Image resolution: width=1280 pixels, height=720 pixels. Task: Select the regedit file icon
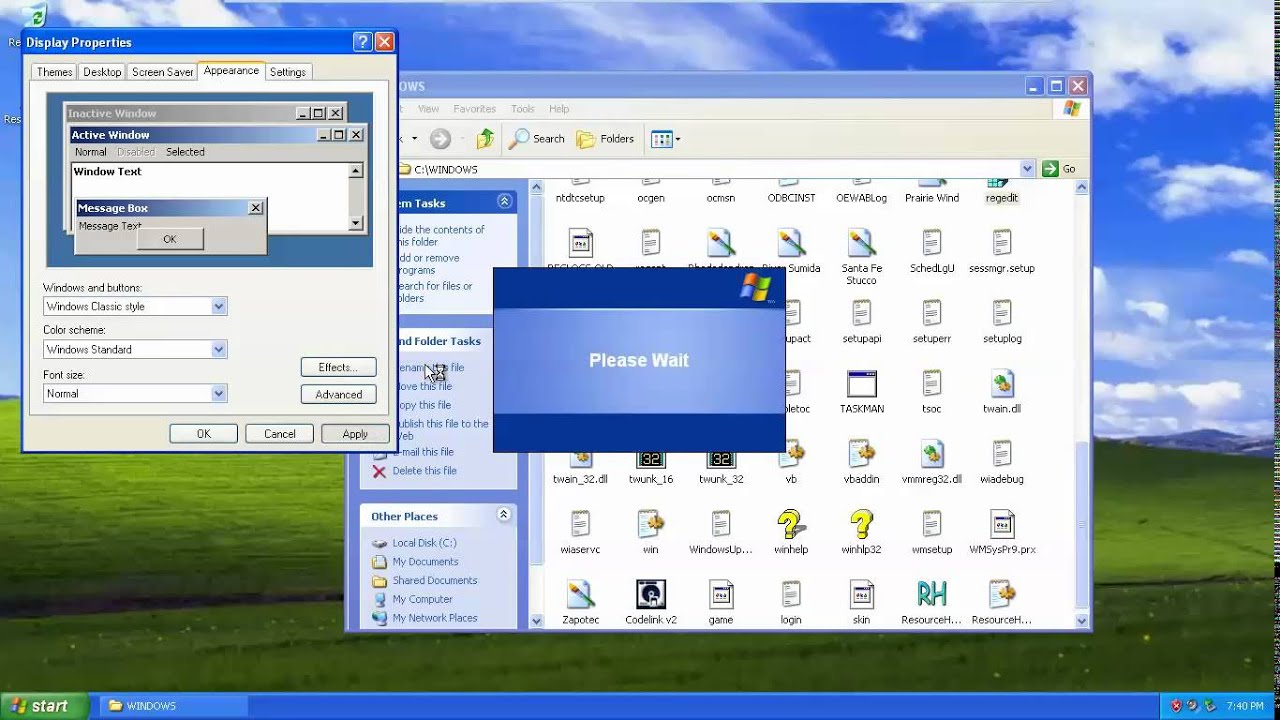[x=1001, y=185]
